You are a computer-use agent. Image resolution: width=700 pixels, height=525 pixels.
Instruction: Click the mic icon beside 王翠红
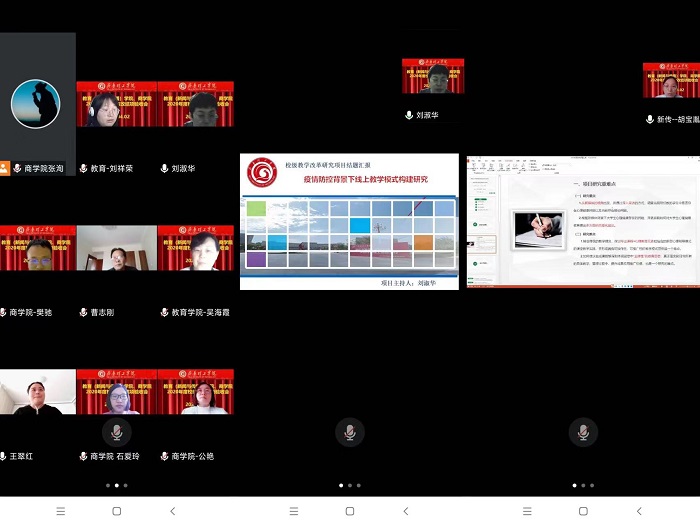click(3, 456)
